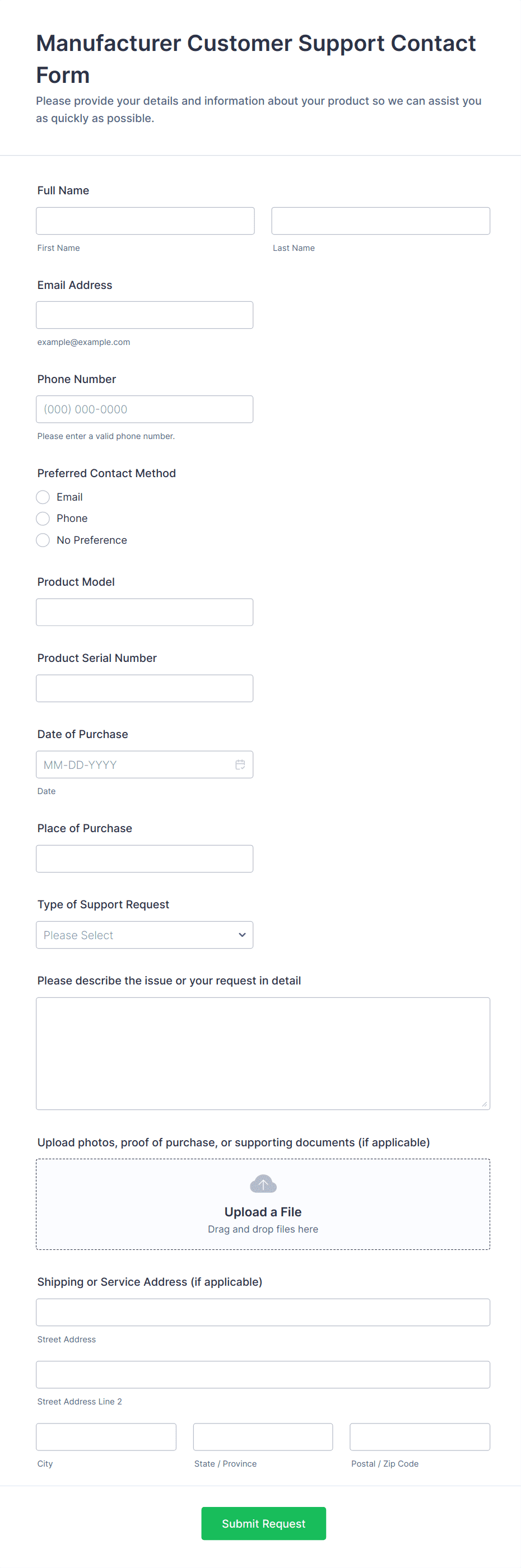Select the No Preference radio option
Image resolution: width=521 pixels, height=1568 pixels.
pos(43,540)
